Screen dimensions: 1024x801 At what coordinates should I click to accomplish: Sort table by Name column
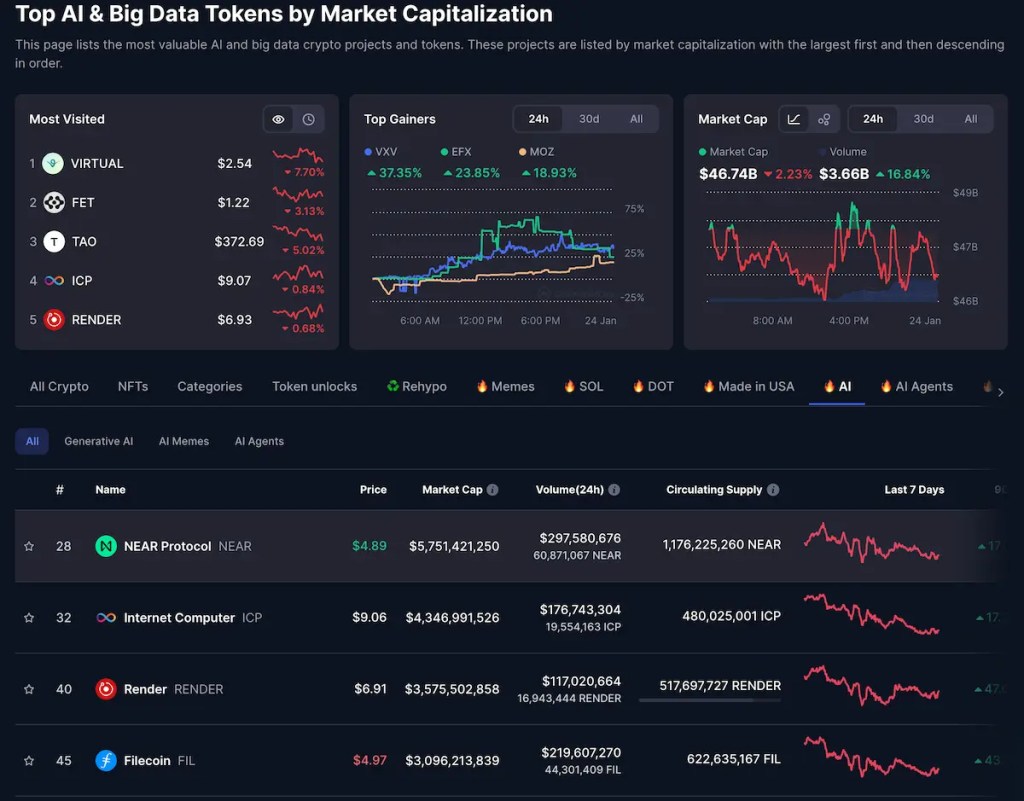pyautogui.click(x=110, y=490)
